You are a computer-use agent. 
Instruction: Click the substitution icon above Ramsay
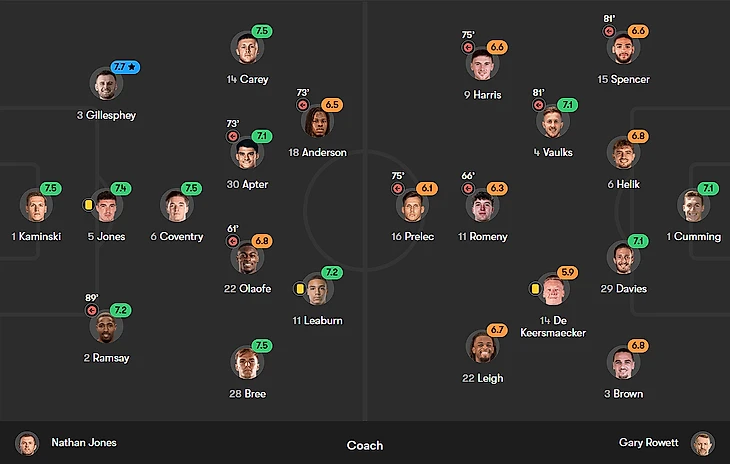(93, 310)
